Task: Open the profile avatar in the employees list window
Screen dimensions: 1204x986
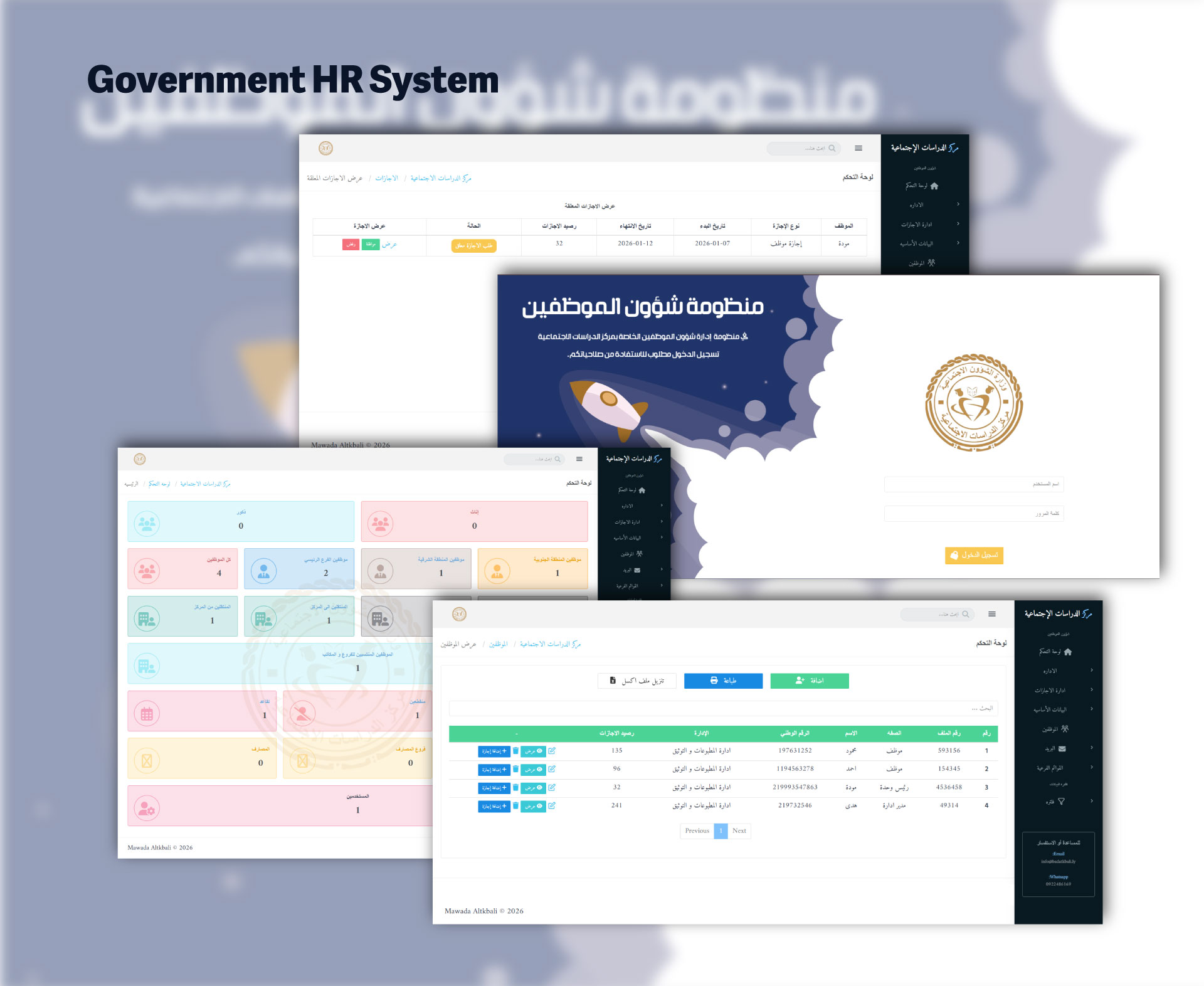Action: (459, 614)
